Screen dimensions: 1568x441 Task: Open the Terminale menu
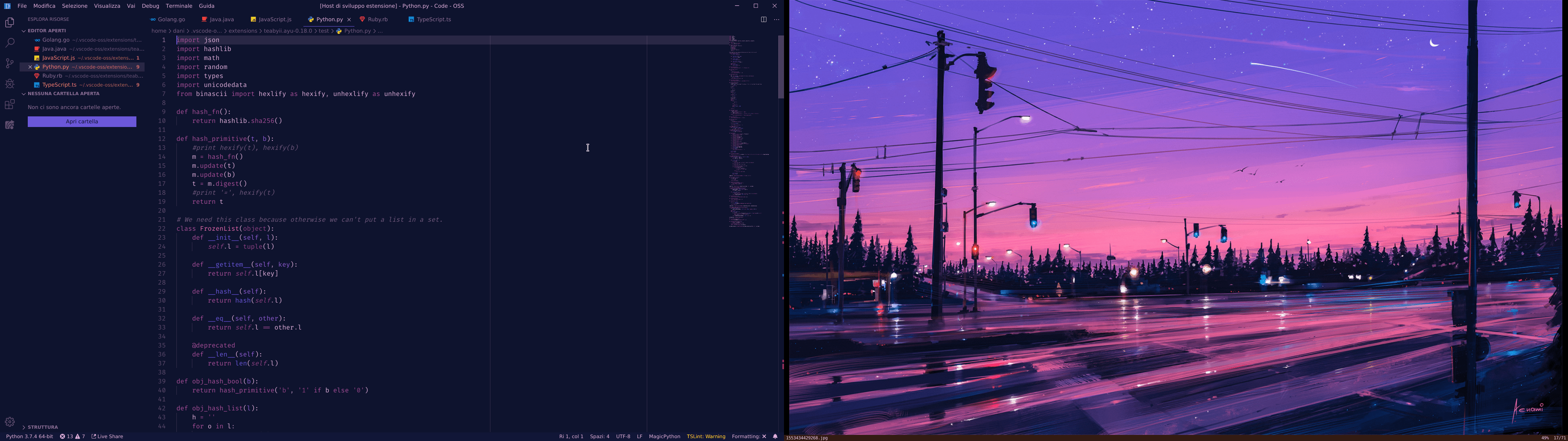point(179,6)
